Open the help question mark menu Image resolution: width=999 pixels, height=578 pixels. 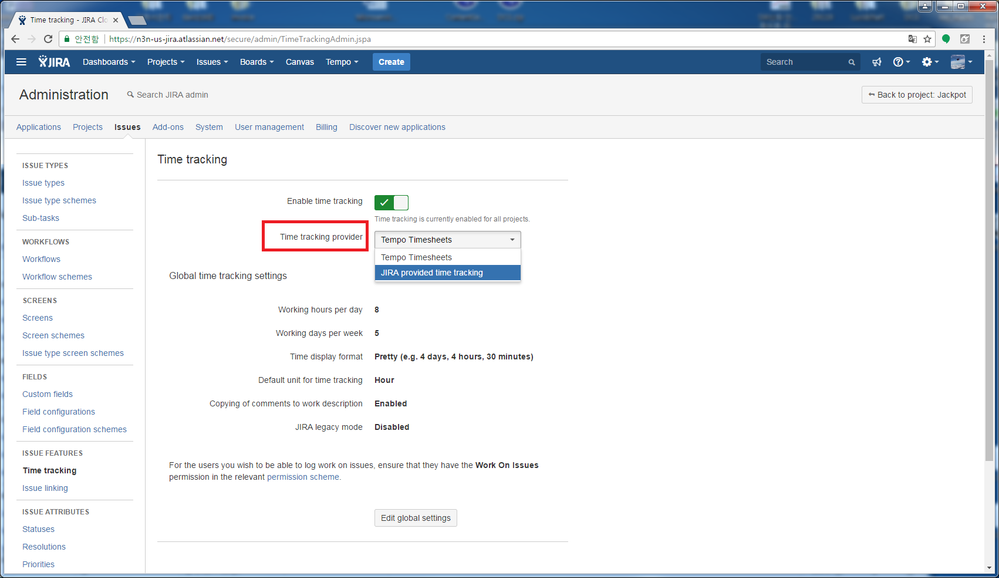pos(901,62)
